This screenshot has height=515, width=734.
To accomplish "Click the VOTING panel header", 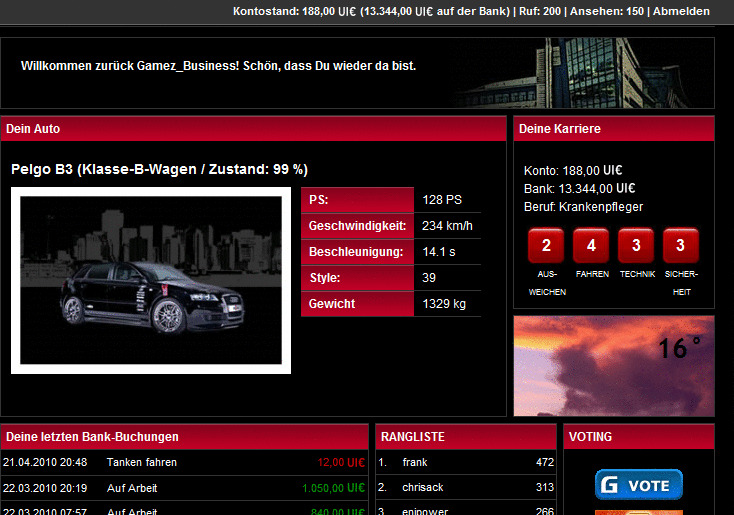I will coord(639,437).
